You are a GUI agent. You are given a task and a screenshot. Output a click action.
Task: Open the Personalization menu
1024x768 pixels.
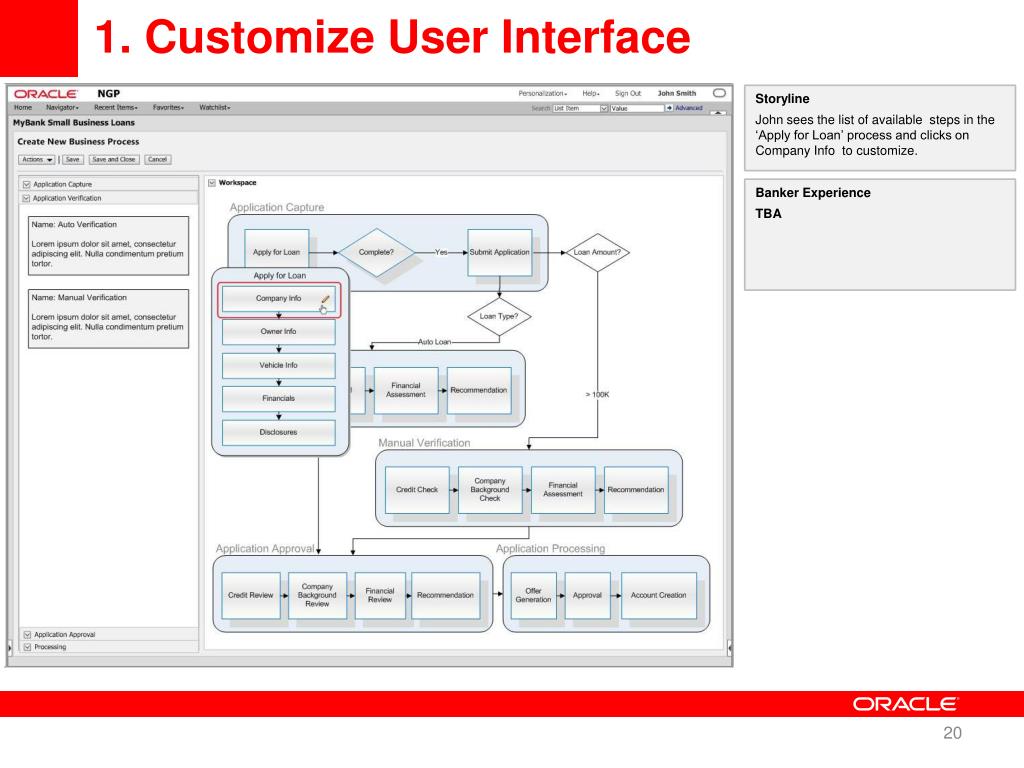543,93
